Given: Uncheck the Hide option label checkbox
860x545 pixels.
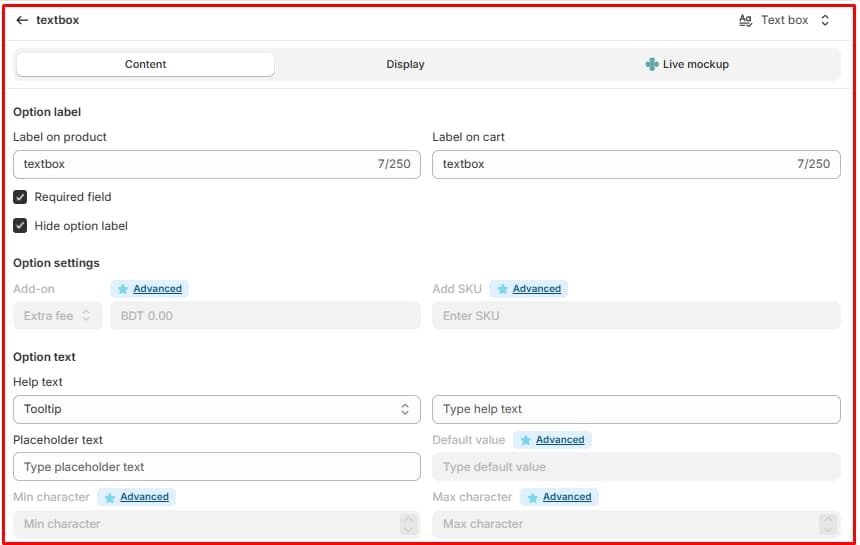Looking at the screenshot, I should pos(20,226).
